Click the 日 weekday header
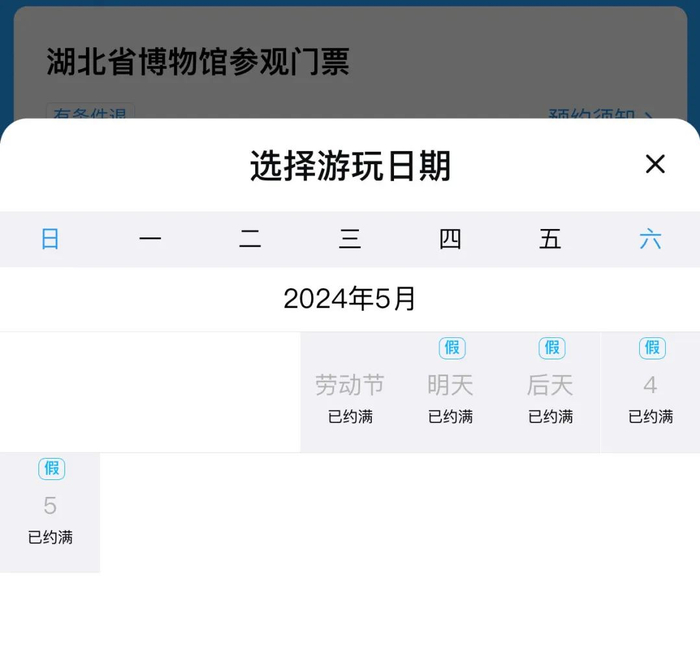The height and width of the screenshot is (661, 700). pyautogui.click(x=50, y=239)
